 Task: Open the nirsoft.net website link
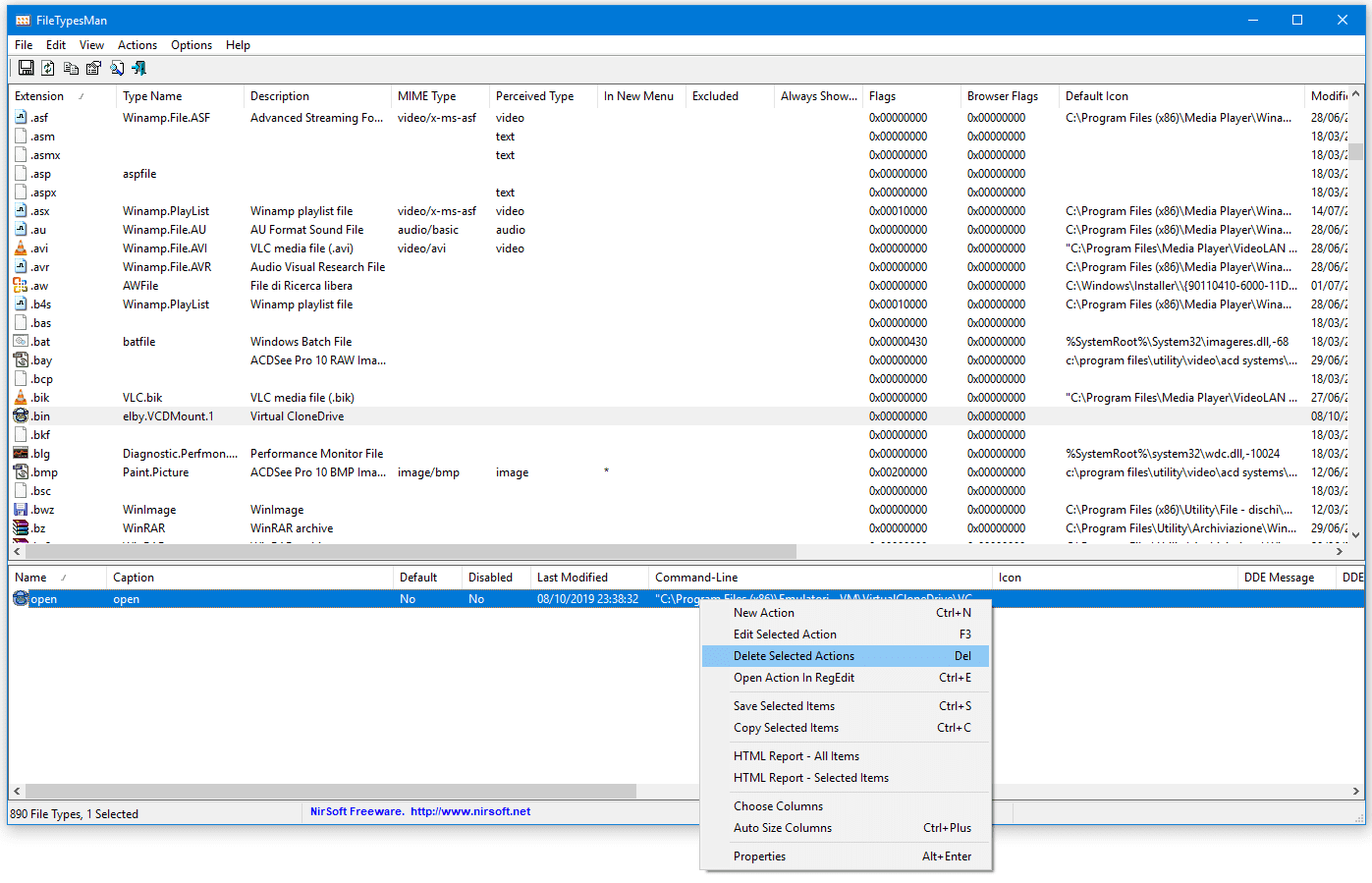coord(469,811)
